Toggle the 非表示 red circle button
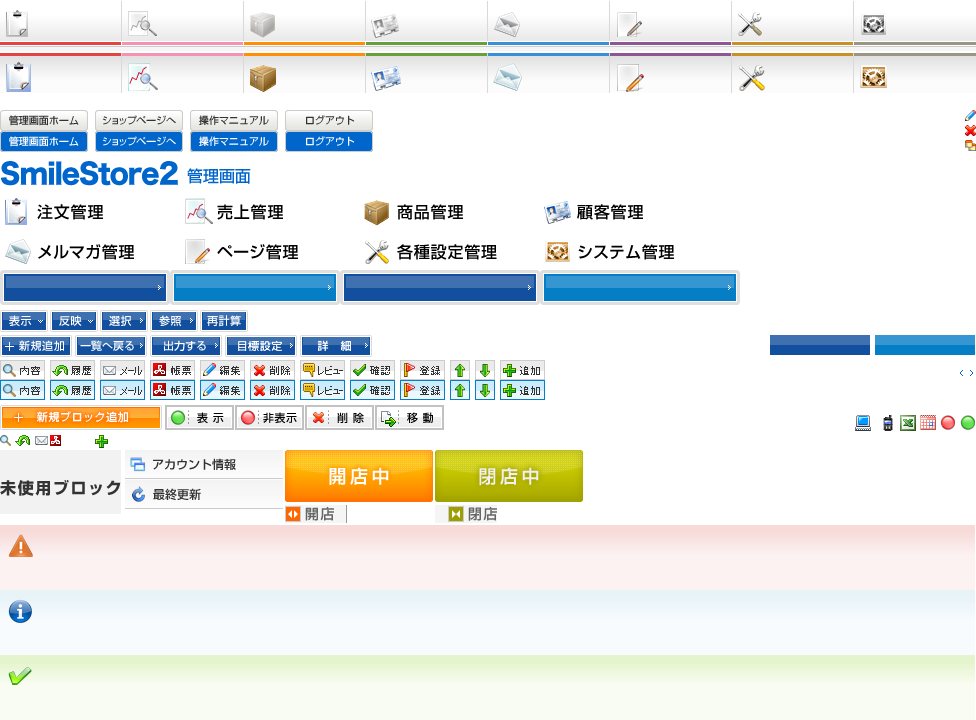 click(270, 418)
